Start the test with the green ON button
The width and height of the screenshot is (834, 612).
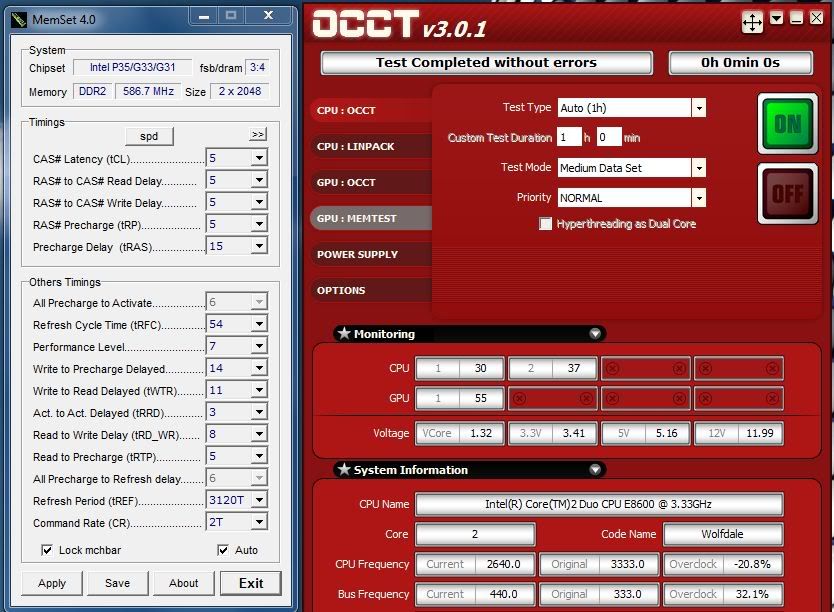(x=788, y=124)
